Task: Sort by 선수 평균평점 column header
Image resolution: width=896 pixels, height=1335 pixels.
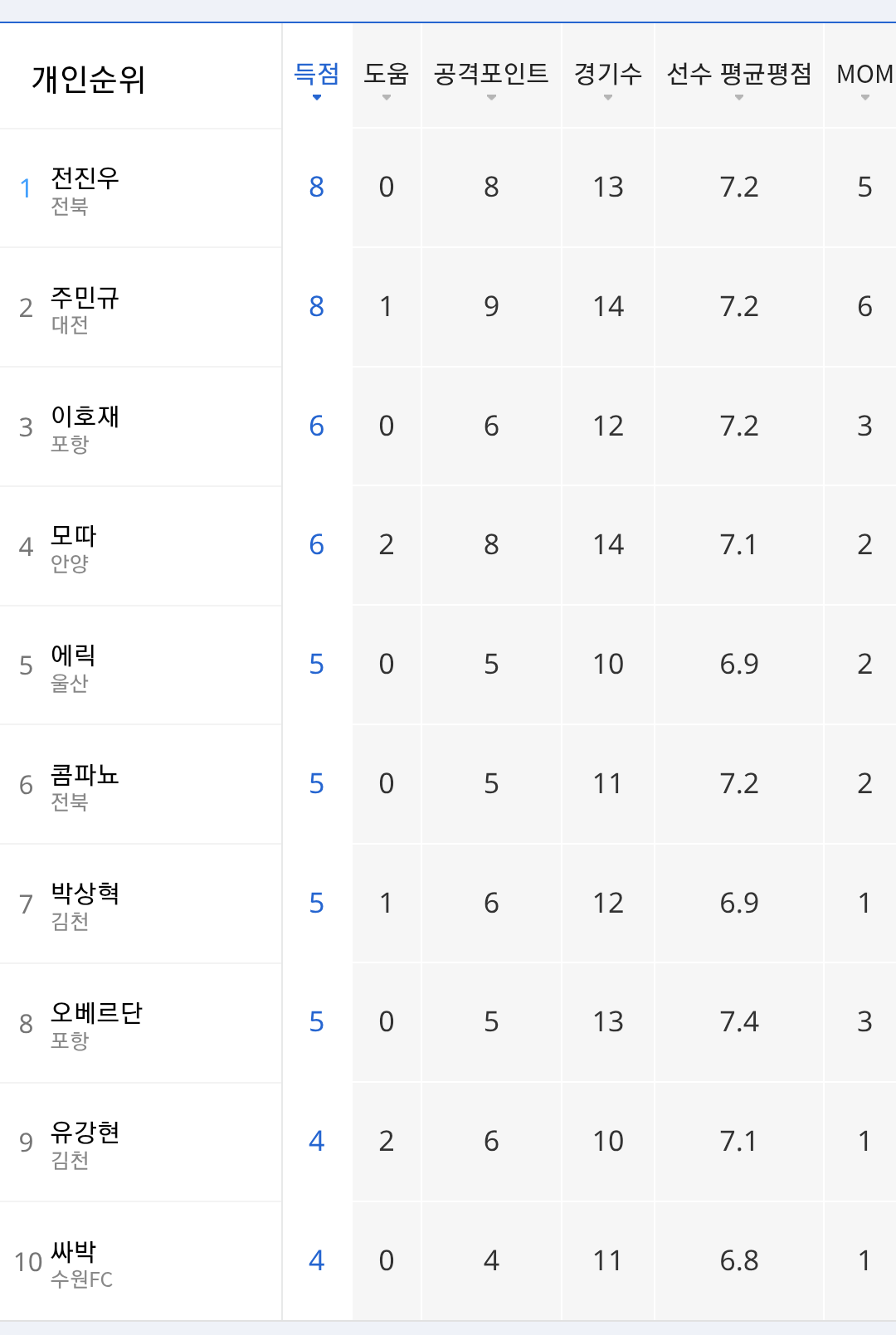Action: (x=738, y=76)
